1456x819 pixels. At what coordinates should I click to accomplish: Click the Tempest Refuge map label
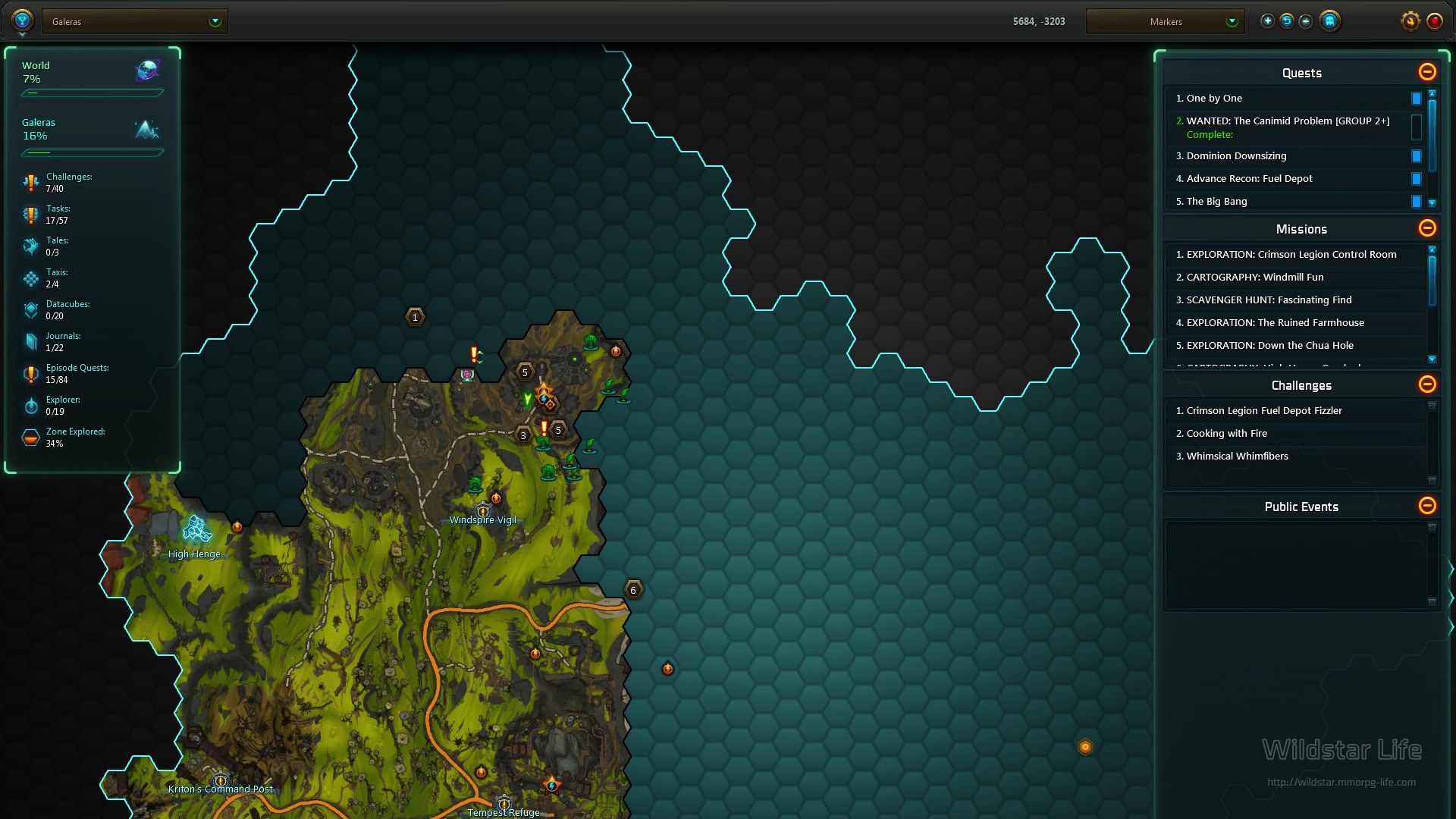[x=504, y=812]
